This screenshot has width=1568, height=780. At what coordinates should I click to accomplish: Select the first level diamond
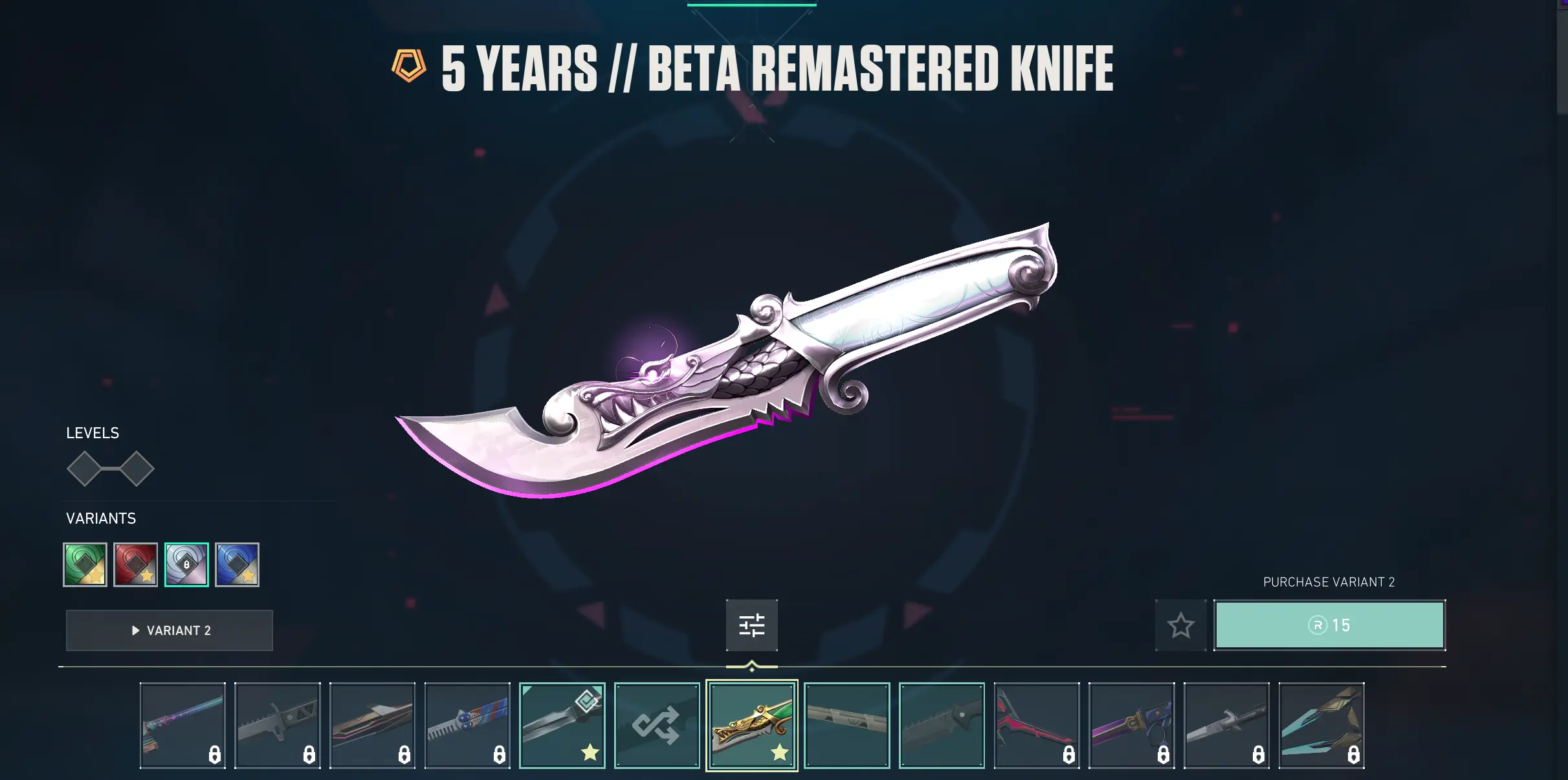coord(84,469)
